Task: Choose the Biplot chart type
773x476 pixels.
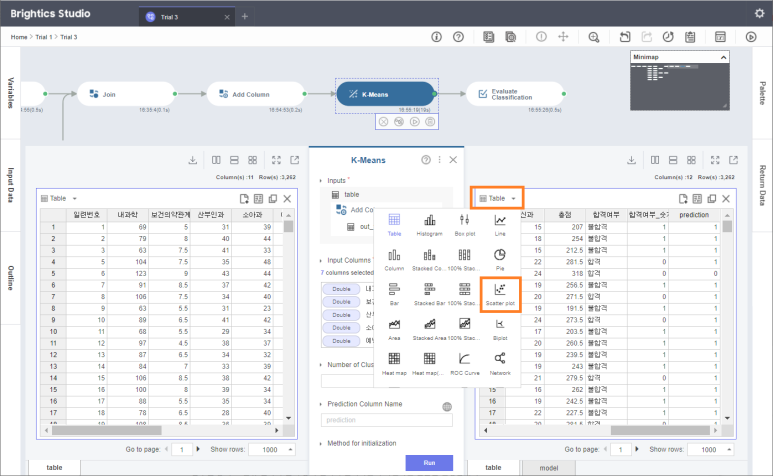Action: pyautogui.click(x=500, y=329)
